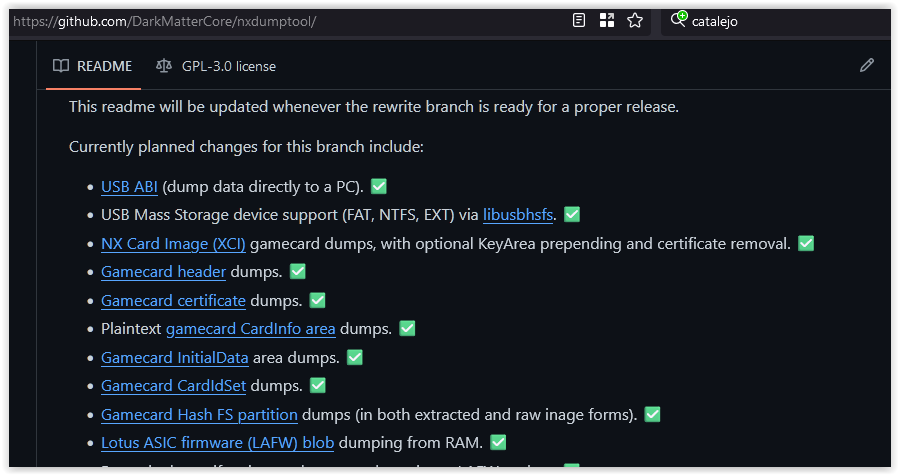Click green check mark after InitialData area dumps

click(x=355, y=357)
